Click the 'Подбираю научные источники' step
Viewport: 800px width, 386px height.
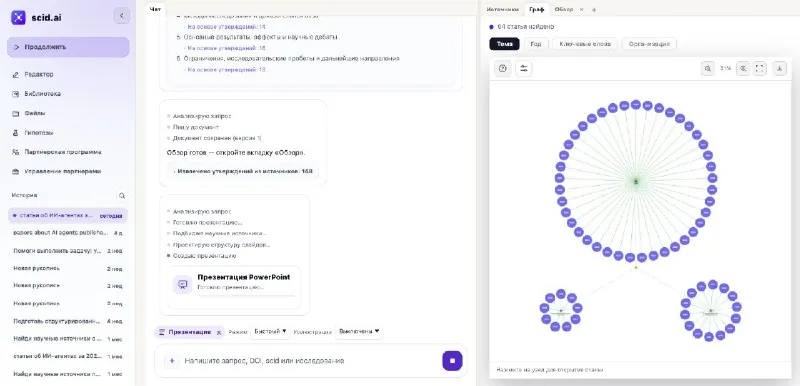pyautogui.click(x=219, y=234)
